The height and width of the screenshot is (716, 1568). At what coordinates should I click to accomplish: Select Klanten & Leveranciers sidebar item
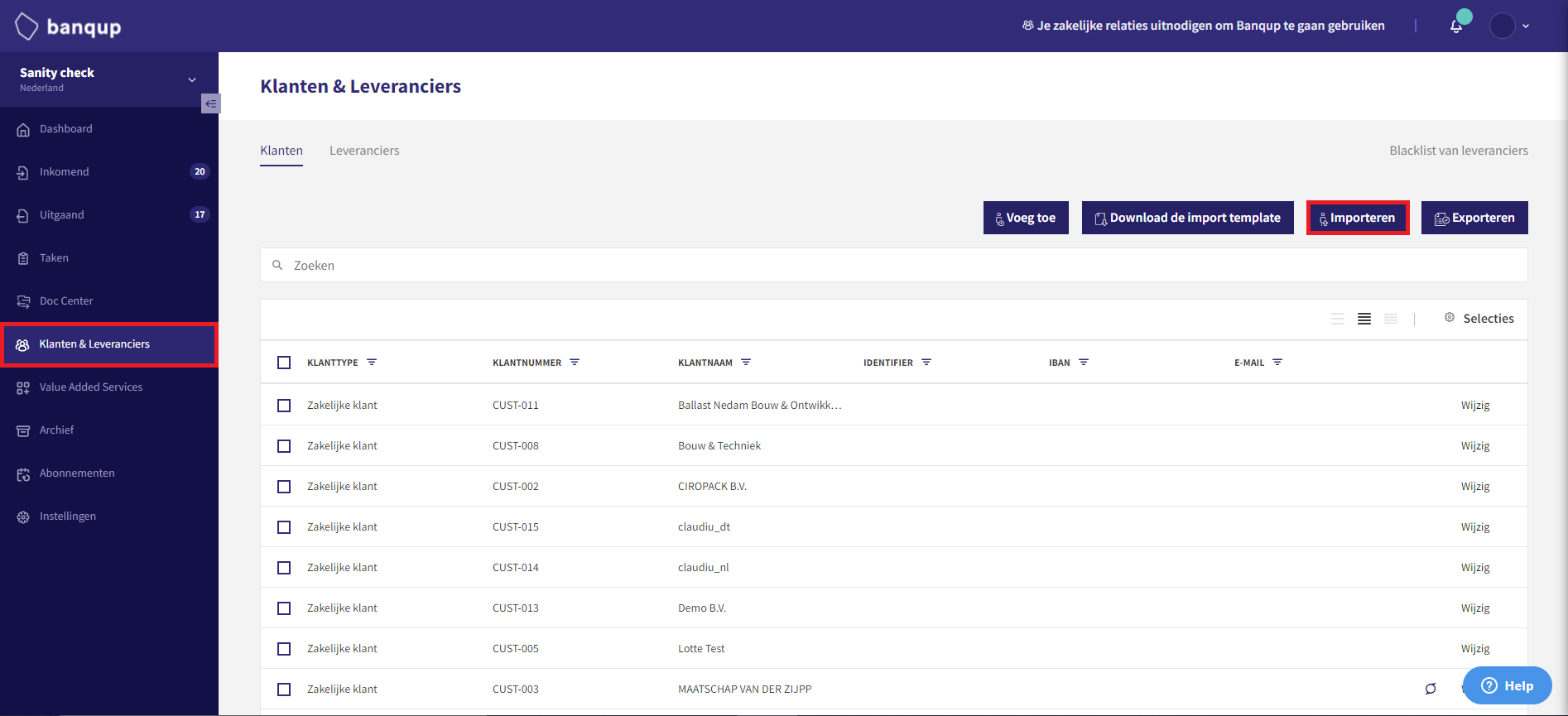coord(109,344)
